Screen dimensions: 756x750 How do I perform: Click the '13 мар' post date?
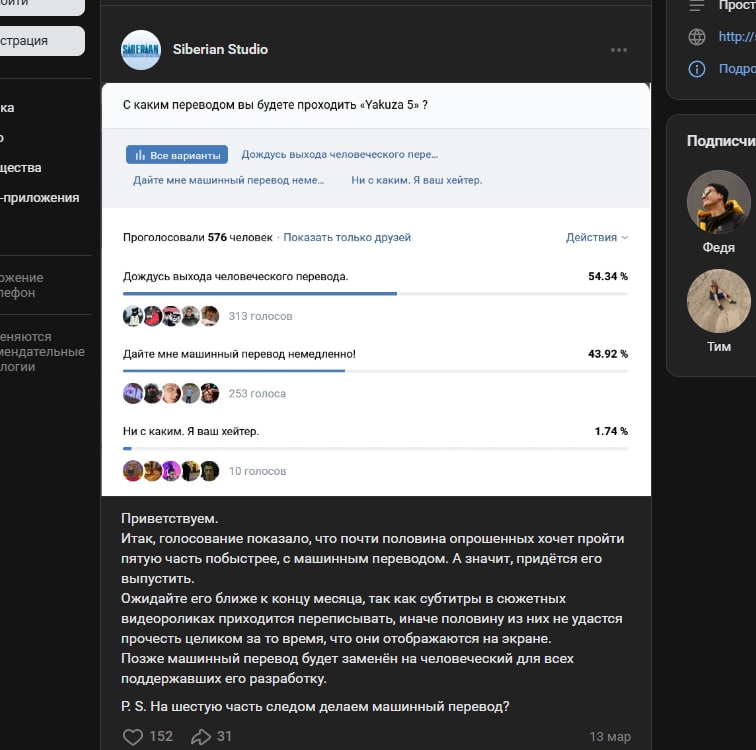coord(610,737)
